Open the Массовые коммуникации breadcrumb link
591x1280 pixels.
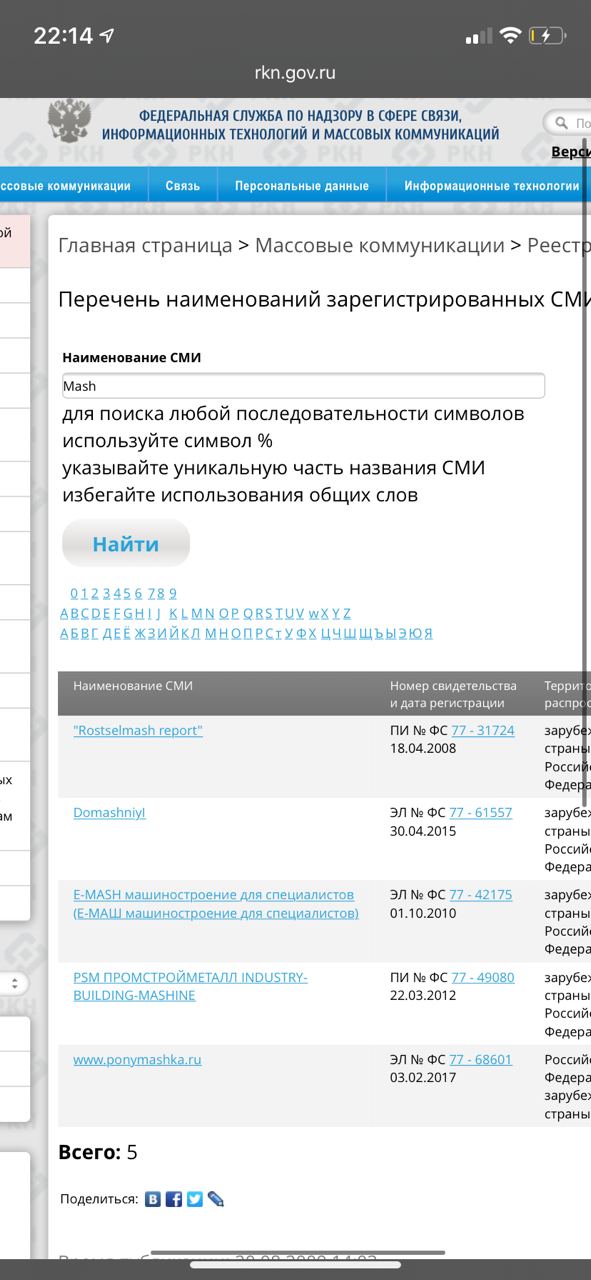(x=380, y=246)
